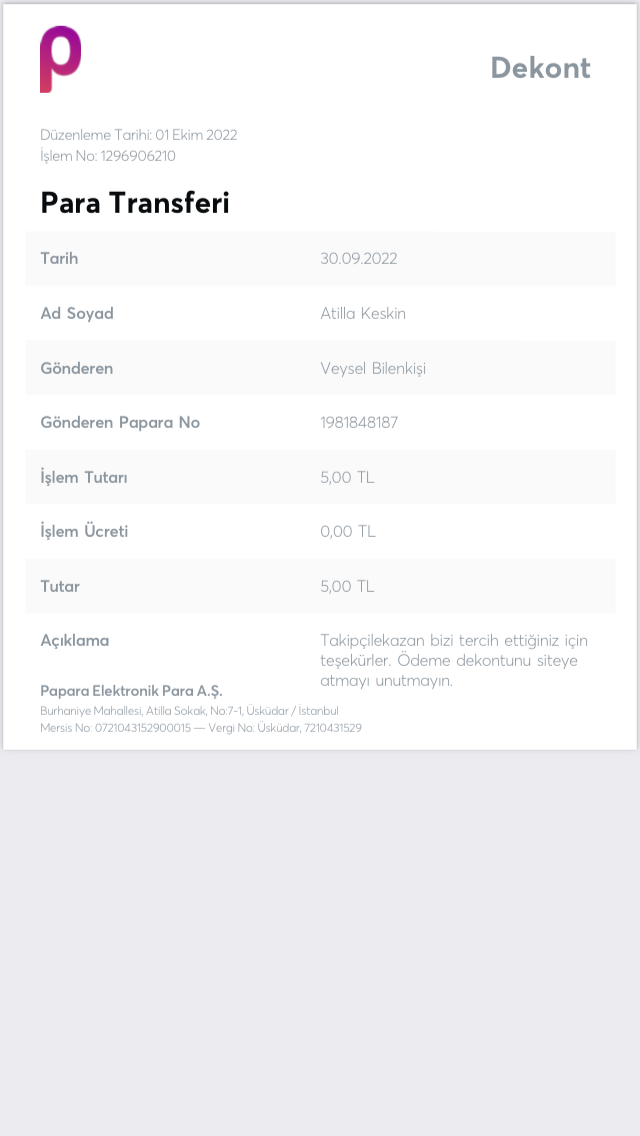The width and height of the screenshot is (640, 1136).
Task: Select the İşlem Ücreti 0,00 TL value
Action: pos(348,532)
